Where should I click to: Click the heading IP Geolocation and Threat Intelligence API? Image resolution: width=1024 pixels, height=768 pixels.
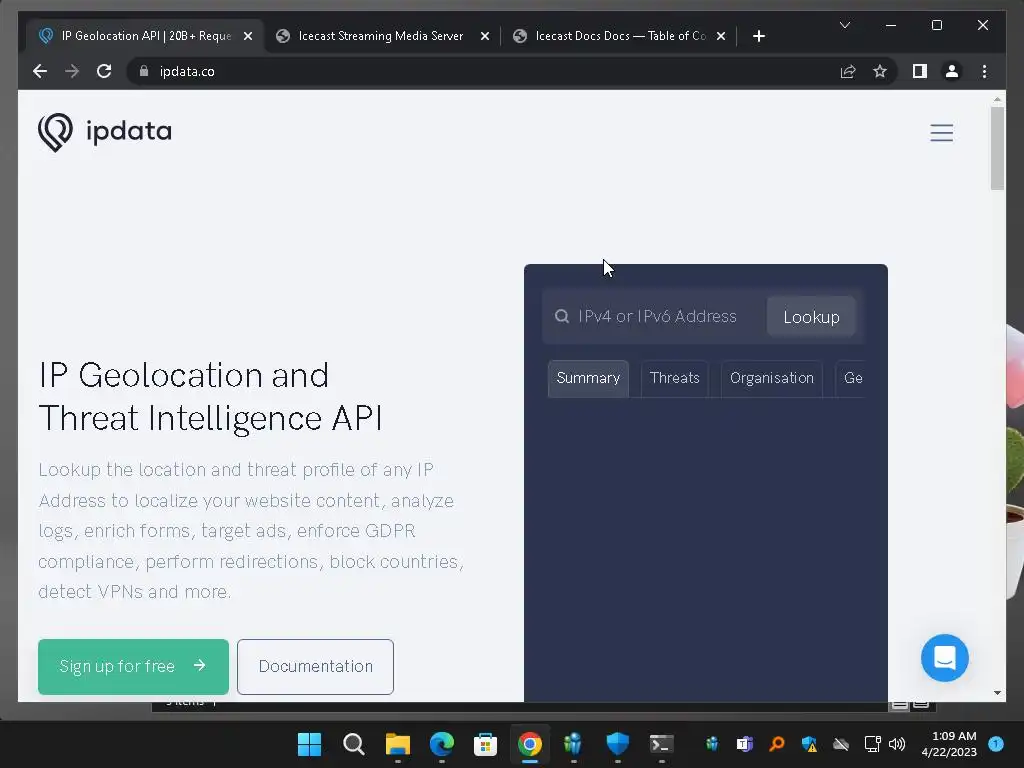click(x=210, y=396)
